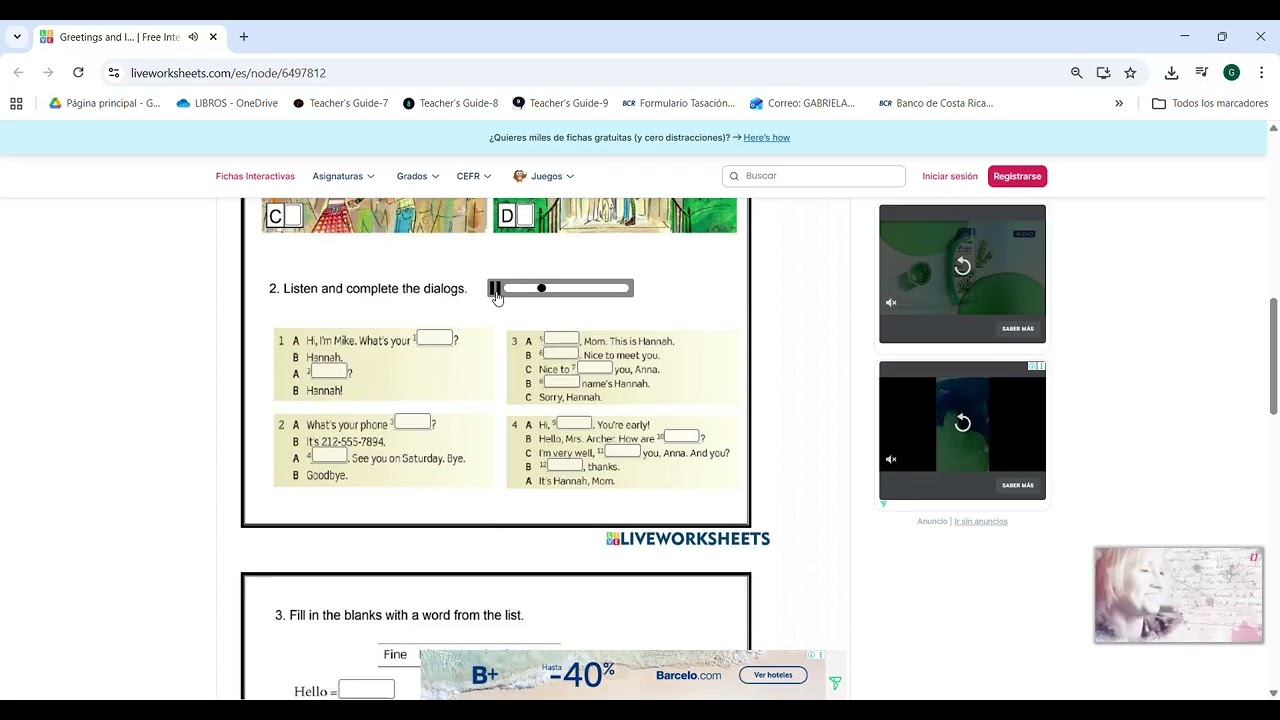Click the address bar URL
This screenshot has height=720, width=1280.
[x=228, y=73]
